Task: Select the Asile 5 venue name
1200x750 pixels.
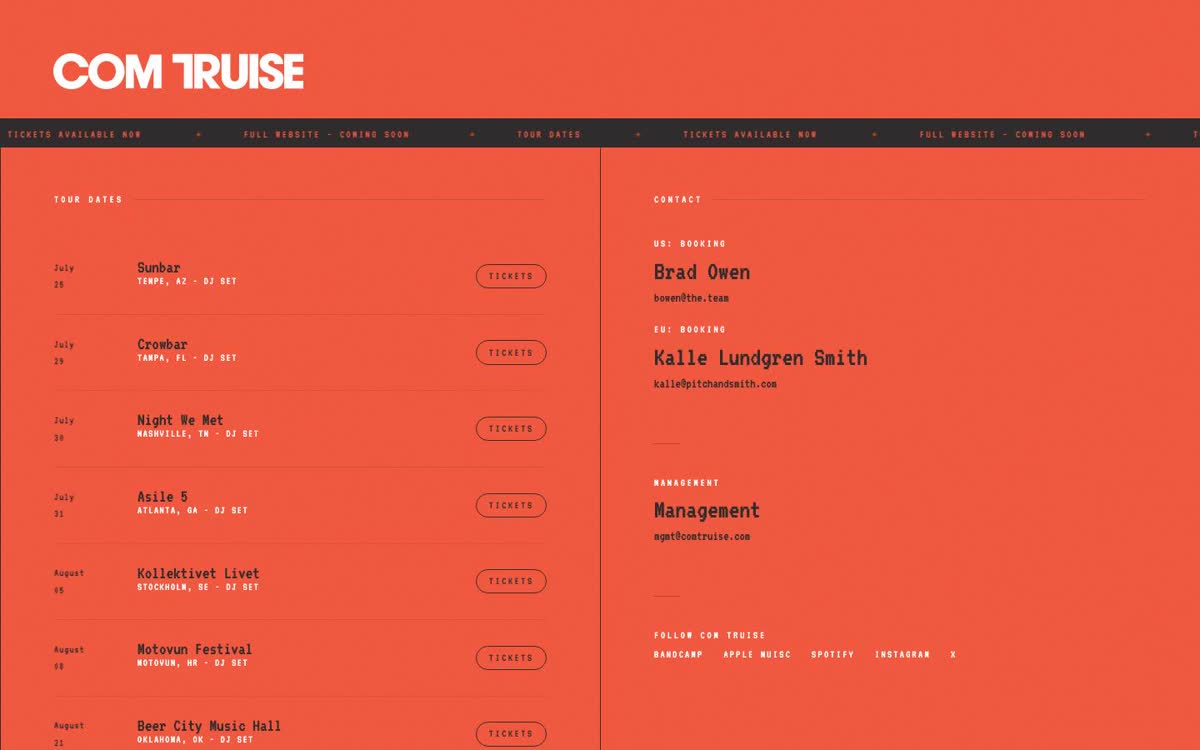Action: pyautogui.click(x=162, y=497)
